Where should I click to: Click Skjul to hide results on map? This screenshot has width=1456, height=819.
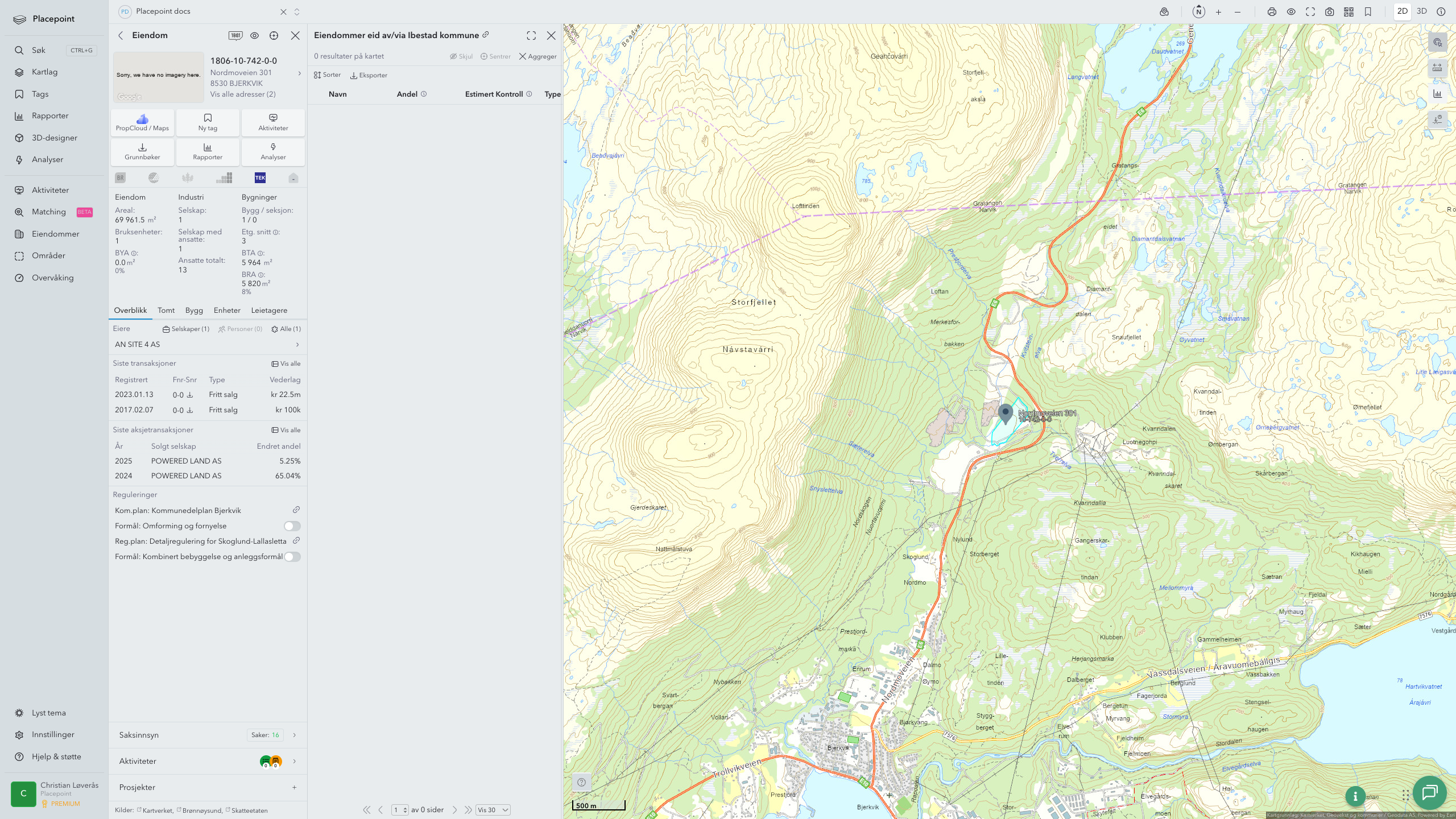tap(461, 56)
